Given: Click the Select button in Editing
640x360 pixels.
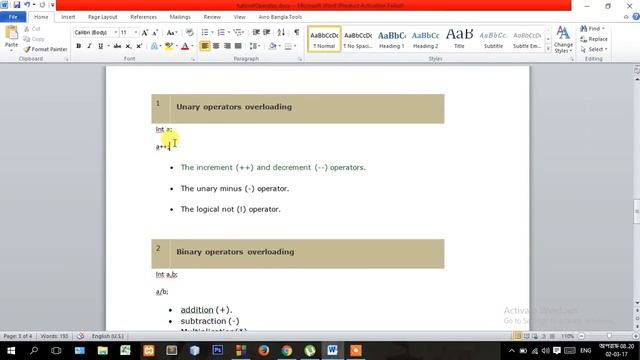Looking at the screenshot, I should [594, 49].
